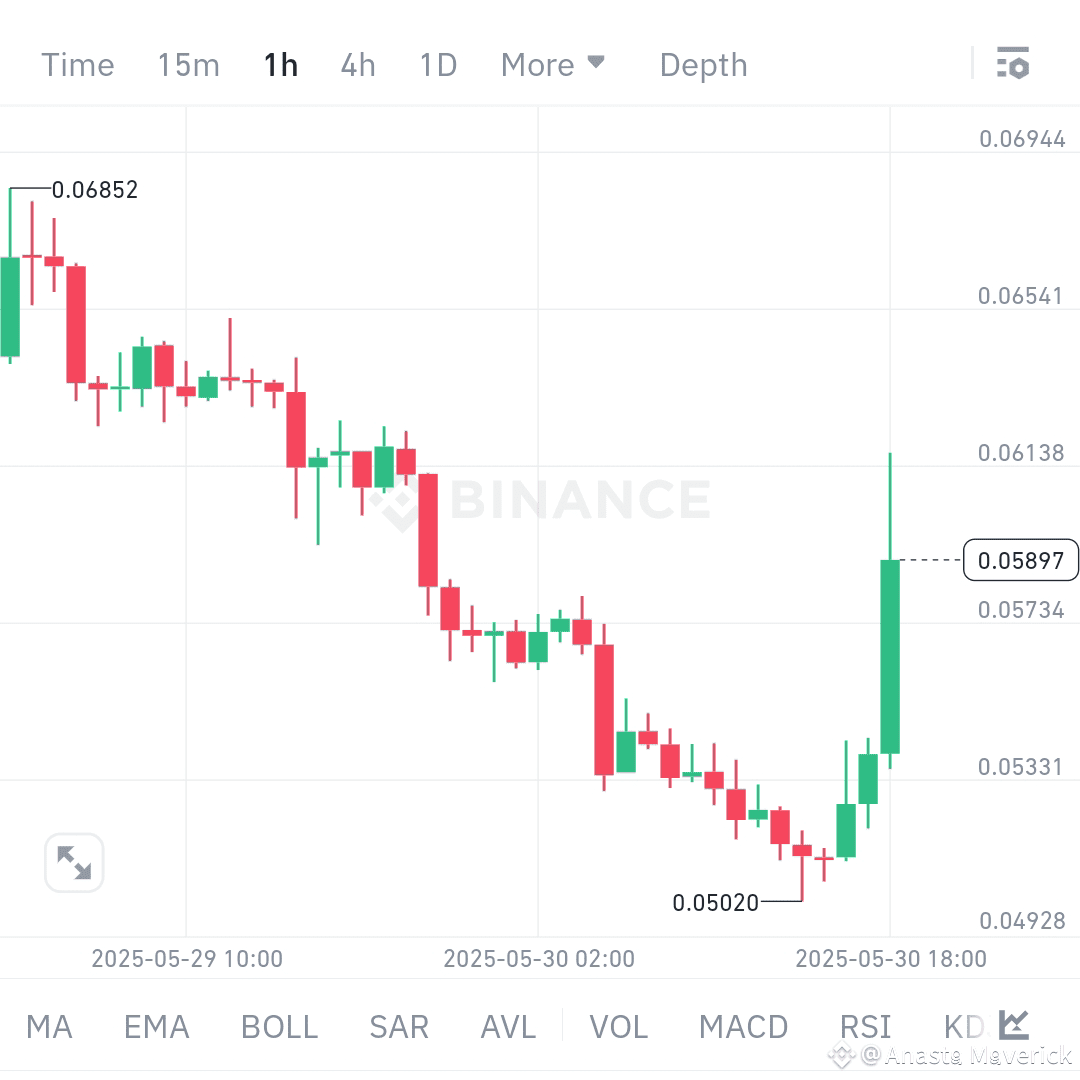Apply the SAR indicator
The width and height of the screenshot is (1080, 1080).
point(398,1026)
